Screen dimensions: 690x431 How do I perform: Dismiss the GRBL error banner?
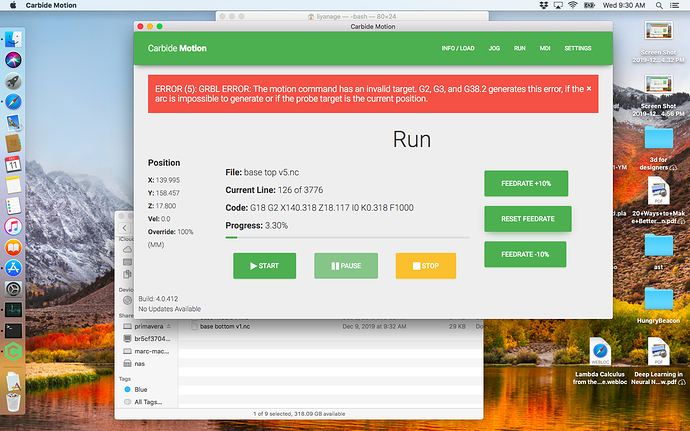pyautogui.click(x=589, y=89)
